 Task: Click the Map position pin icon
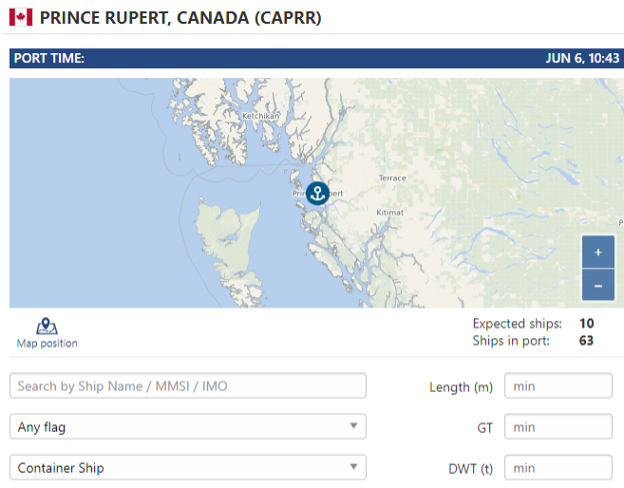point(47,326)
